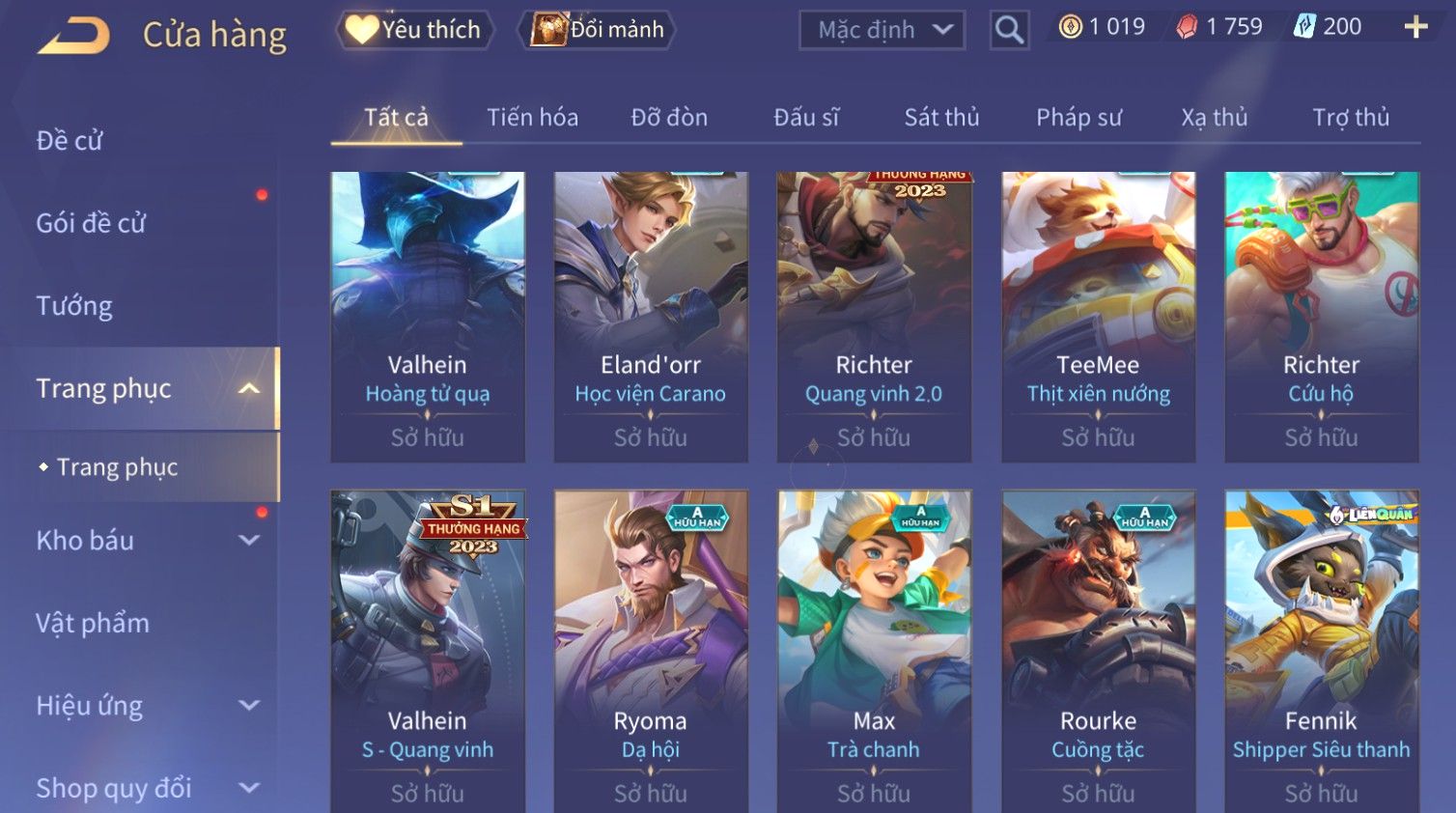
Task: Open the Mặc định sort dropdown
Action: tap(882, 30)
